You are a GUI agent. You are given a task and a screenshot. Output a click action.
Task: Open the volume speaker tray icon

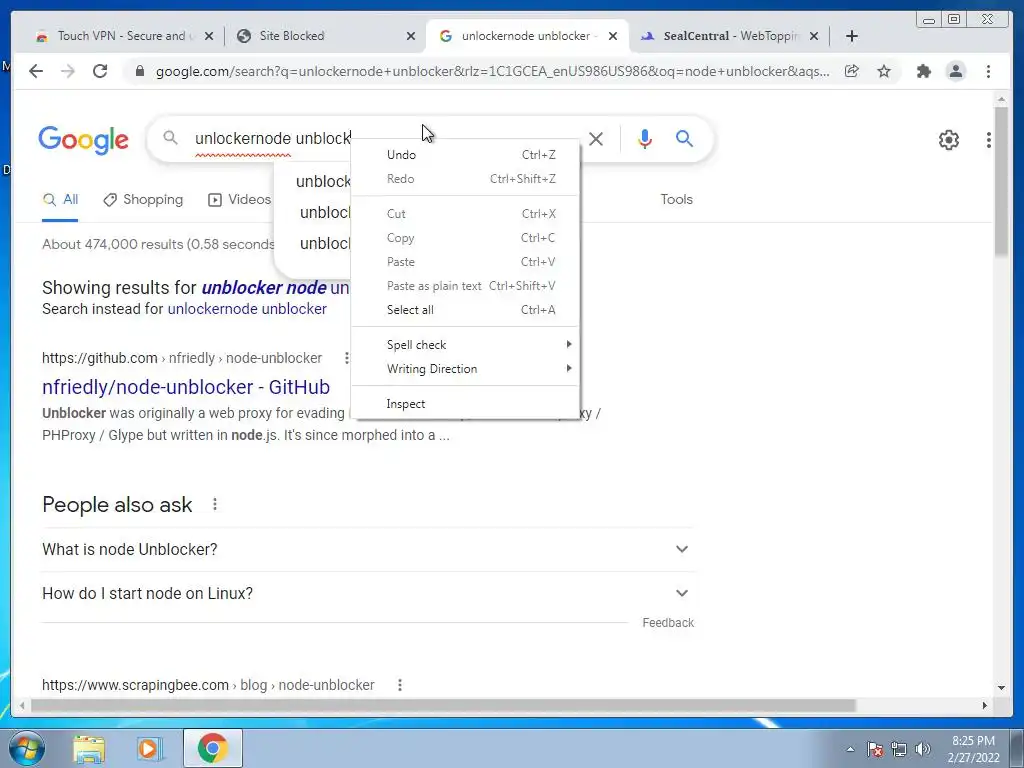[923, 749]
